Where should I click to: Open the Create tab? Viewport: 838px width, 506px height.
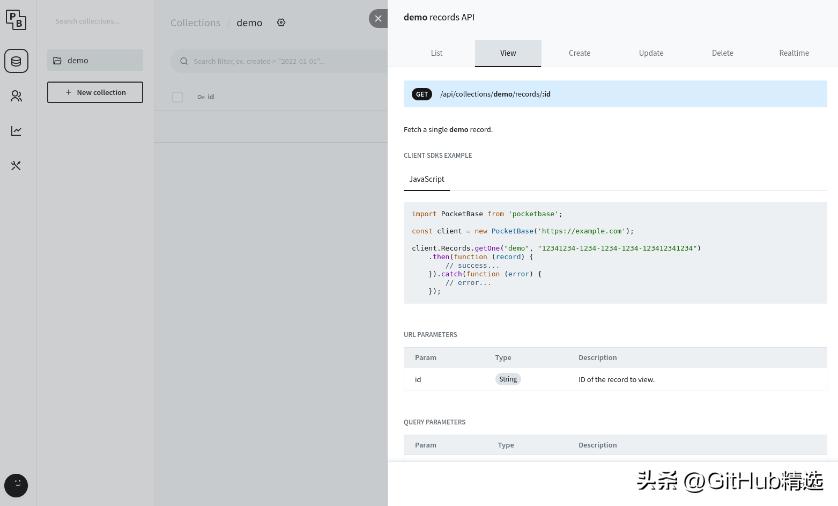coord(579,53)
